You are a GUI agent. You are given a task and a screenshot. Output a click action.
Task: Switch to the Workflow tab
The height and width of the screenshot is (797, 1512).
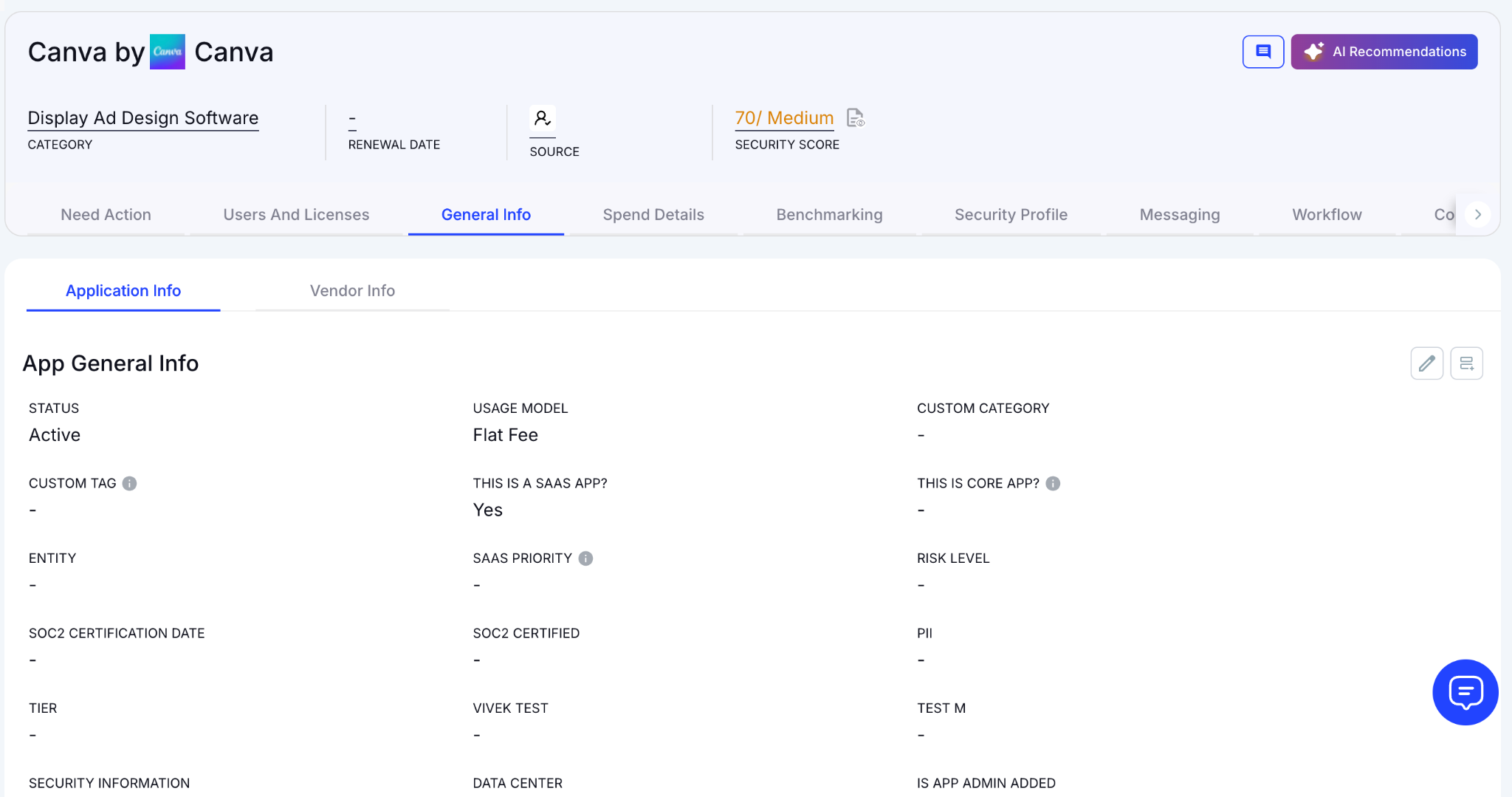1327,215
